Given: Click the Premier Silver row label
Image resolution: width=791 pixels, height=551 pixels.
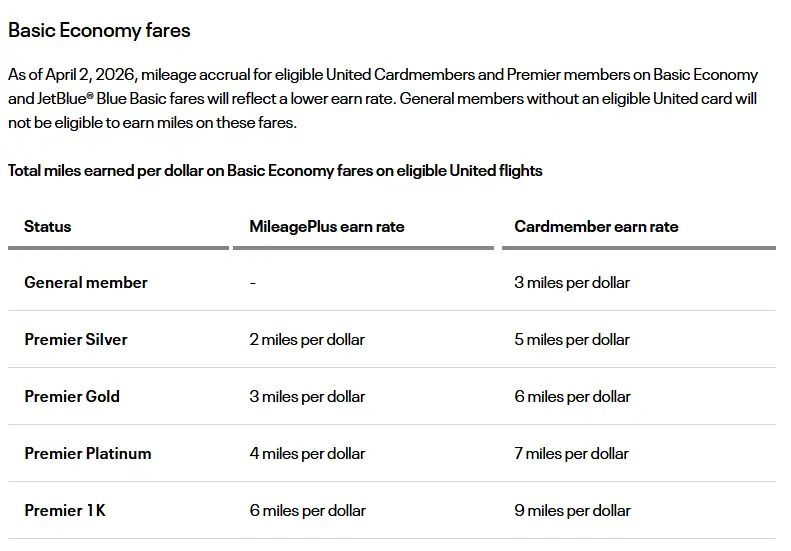Looking at the screenshot, I should point(76,340).
